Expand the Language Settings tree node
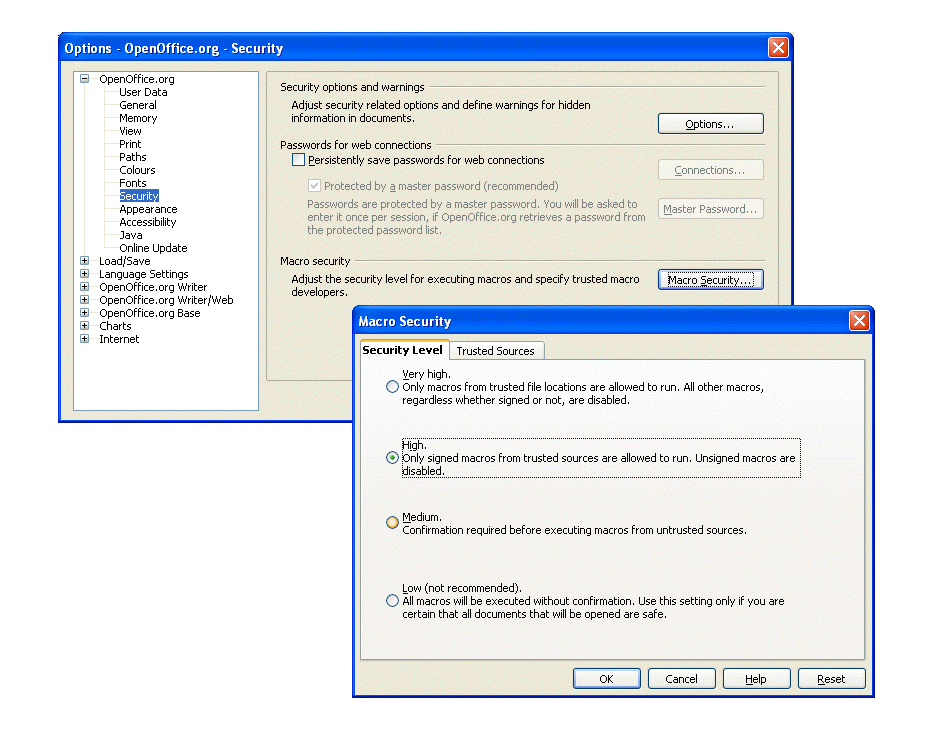 pos(85,274)
